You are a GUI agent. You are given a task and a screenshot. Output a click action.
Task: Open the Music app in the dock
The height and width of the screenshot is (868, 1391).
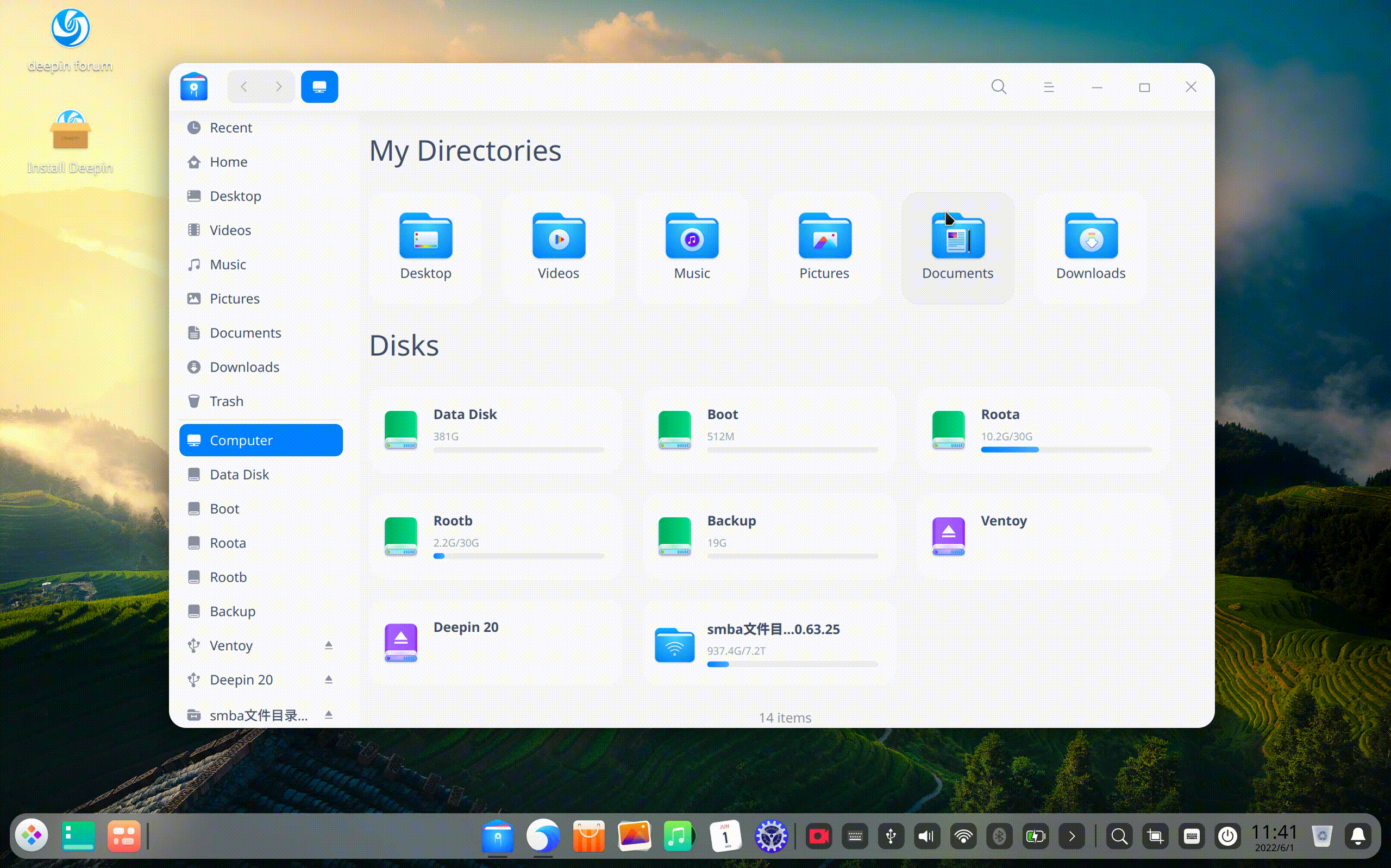(679, 836)
